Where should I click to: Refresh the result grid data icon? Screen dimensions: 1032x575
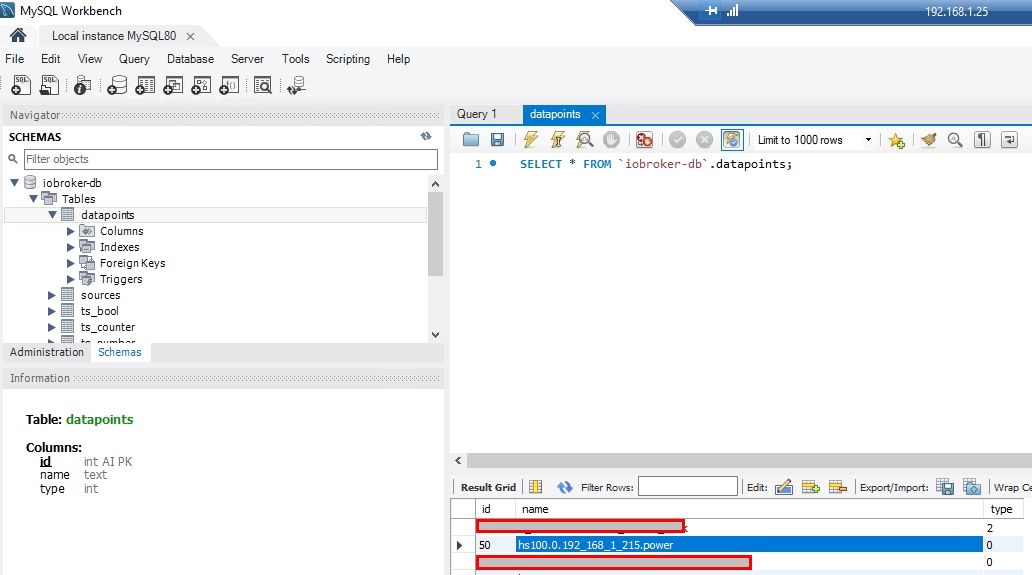coord(565,488)
